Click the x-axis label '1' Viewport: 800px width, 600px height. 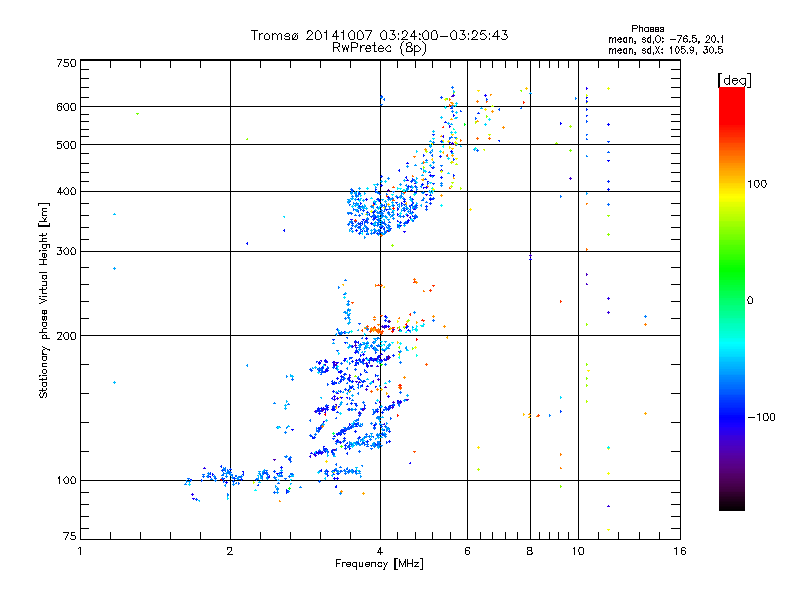click(80, 551)
